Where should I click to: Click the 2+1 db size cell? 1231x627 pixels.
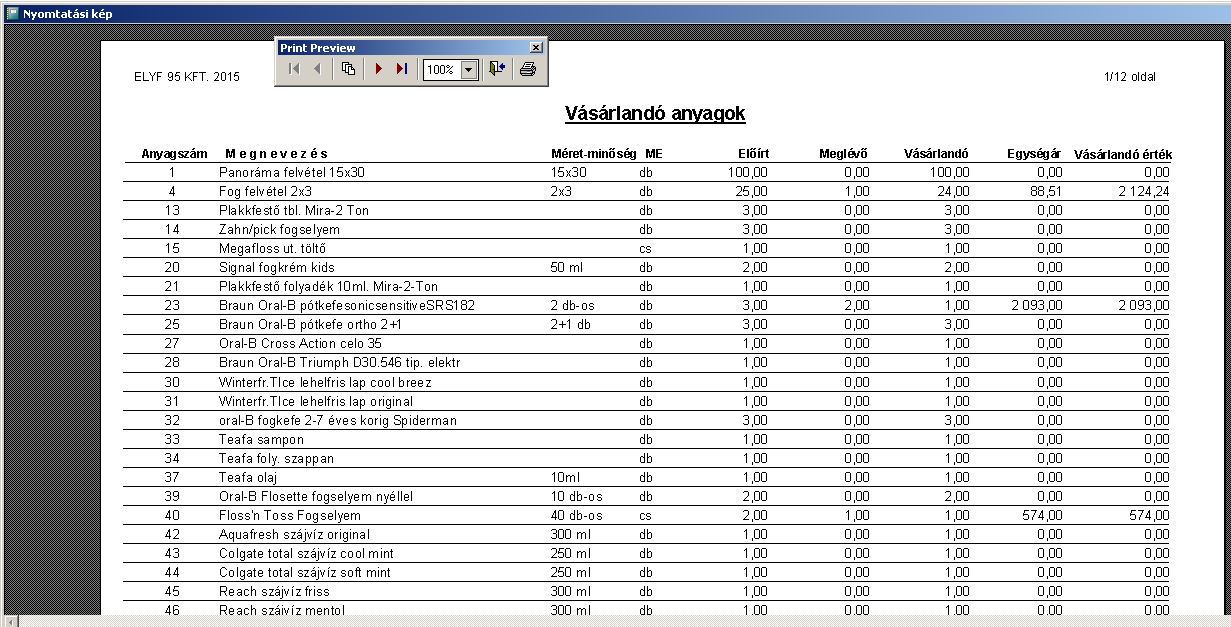pos(571,324)
